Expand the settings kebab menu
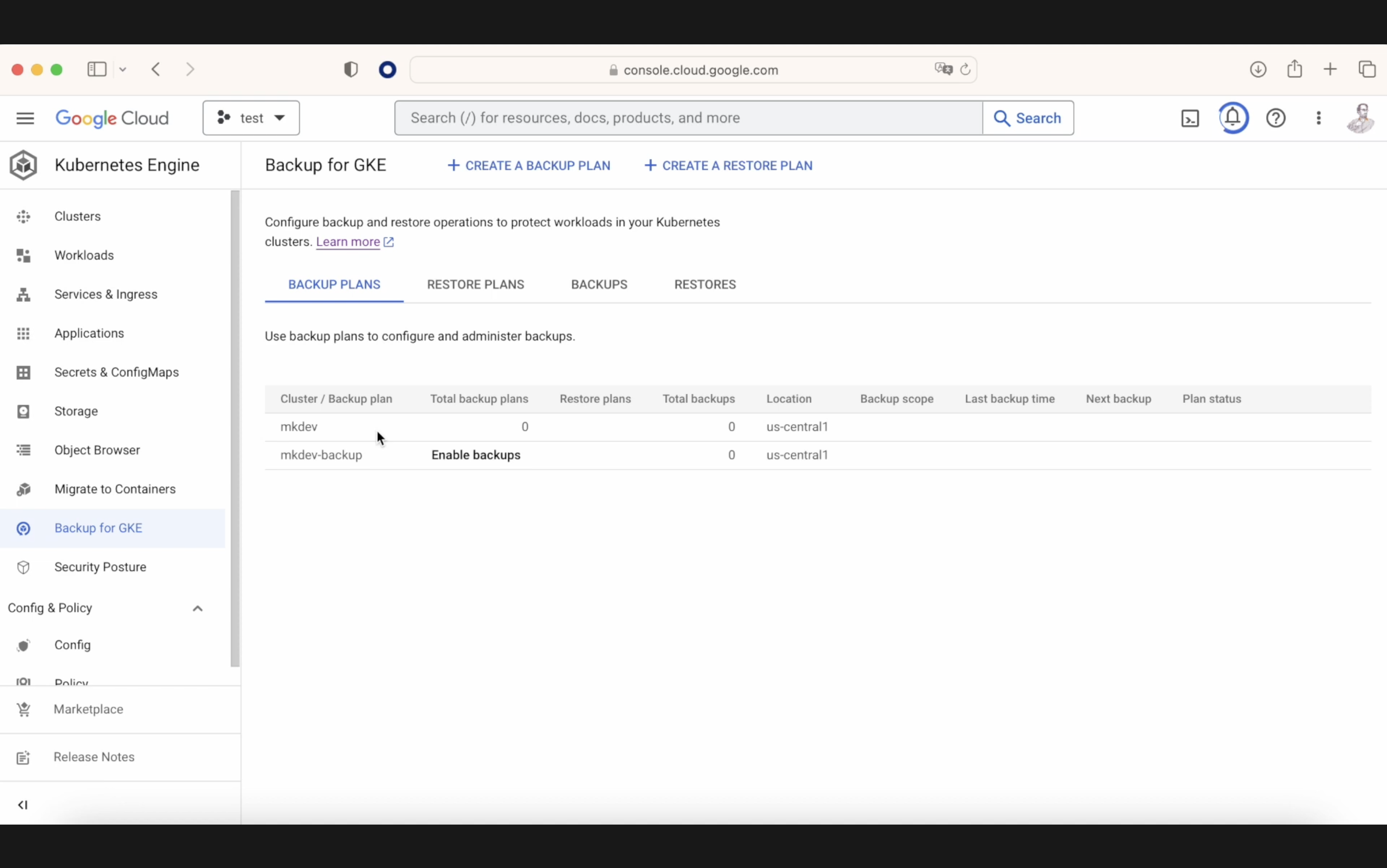Viewport: 1387px width, 868px height. (x=1318, y=118)
